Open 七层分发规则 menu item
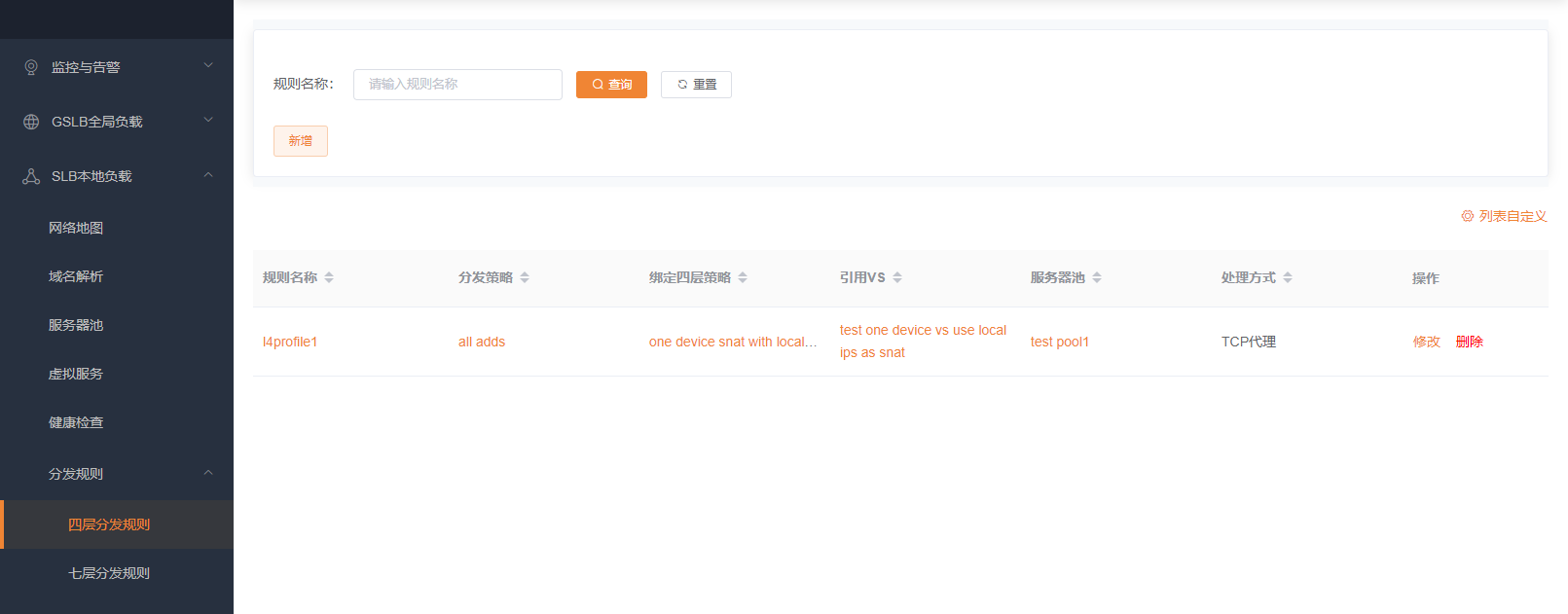Image resolution: width=1568 pixels, height=614 pixels. coord(109,573)
